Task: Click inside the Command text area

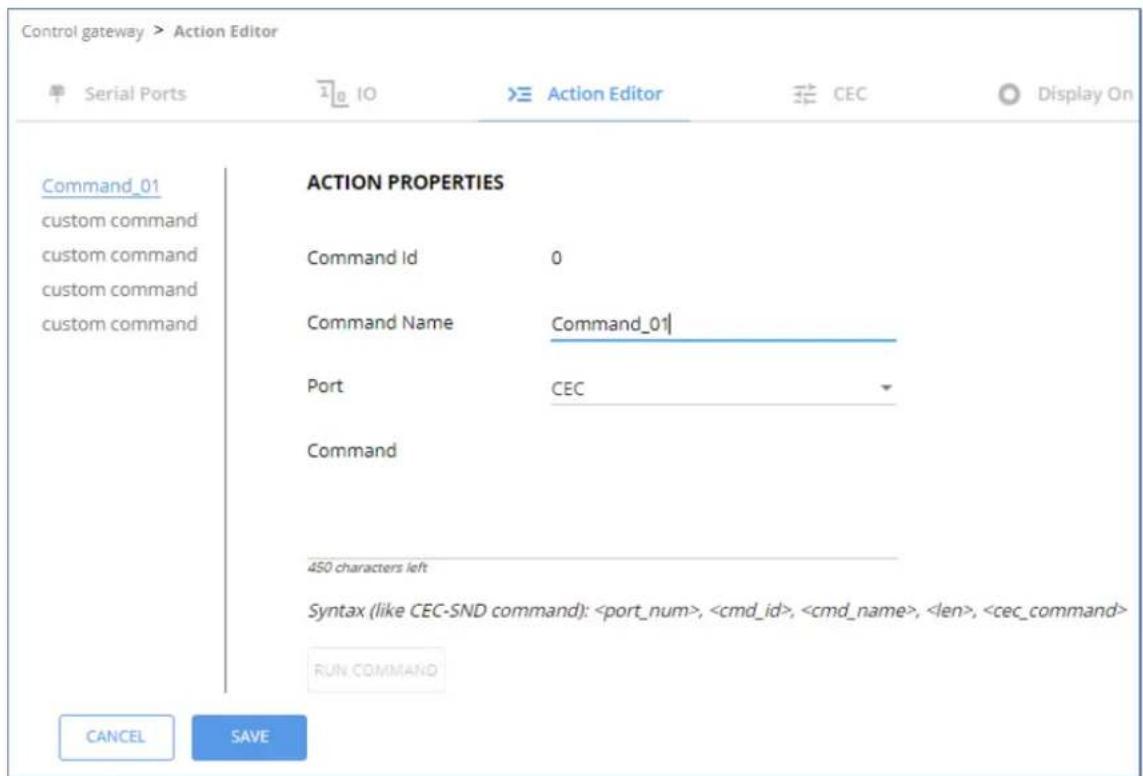Action: coord(602,512)
